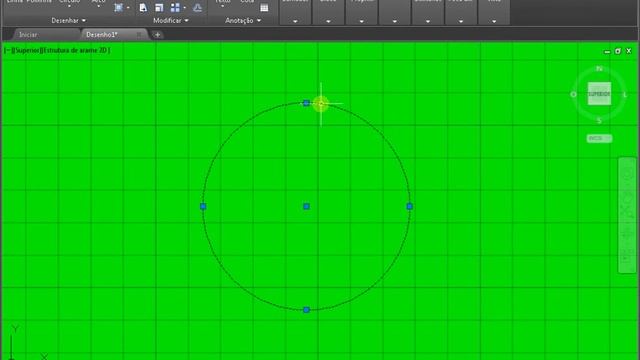Click S compass direction on ViewCube
Image resolution: width=640 pixels, height=360 pixels.
[599, 120]
